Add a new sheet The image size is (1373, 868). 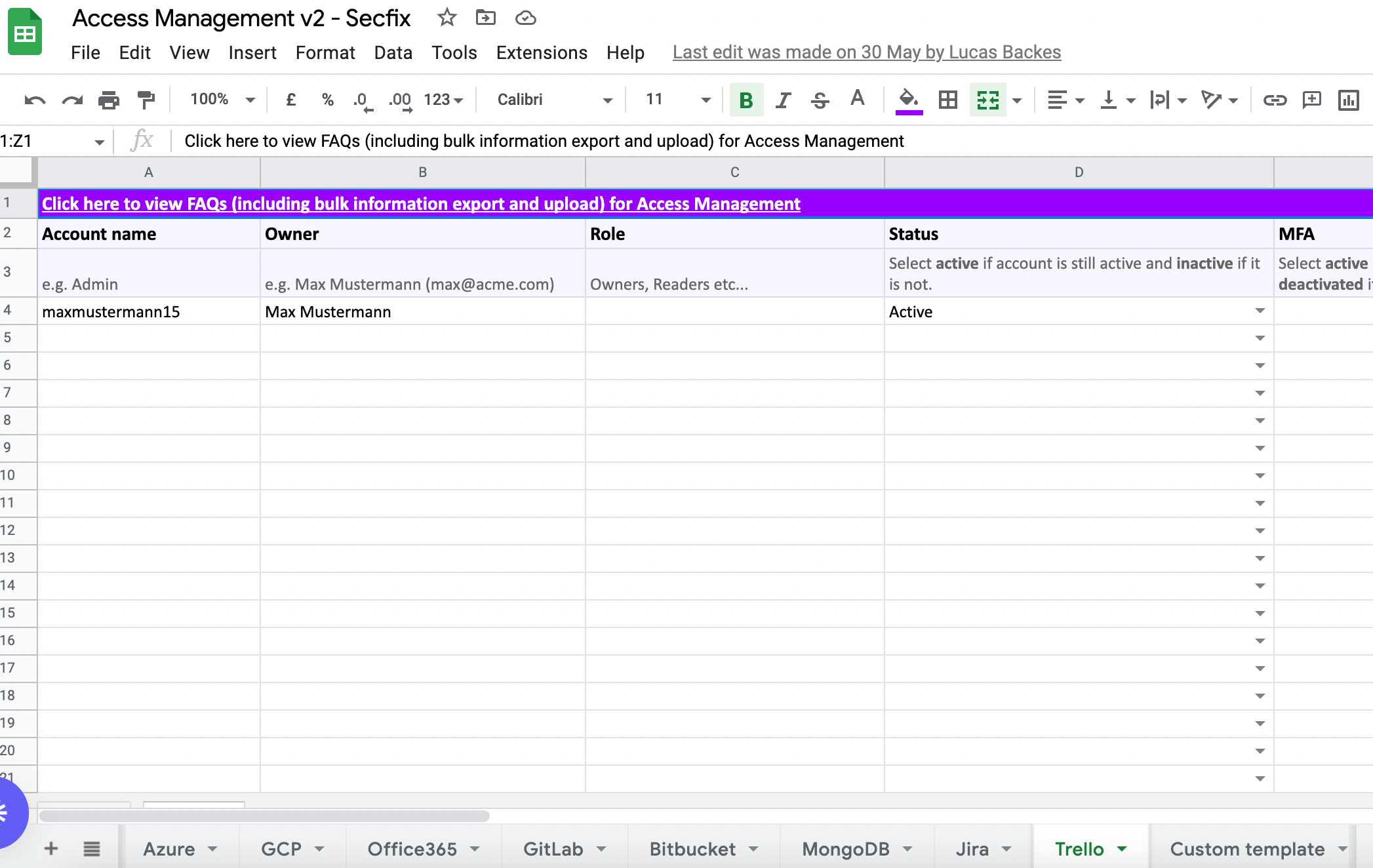51,849
